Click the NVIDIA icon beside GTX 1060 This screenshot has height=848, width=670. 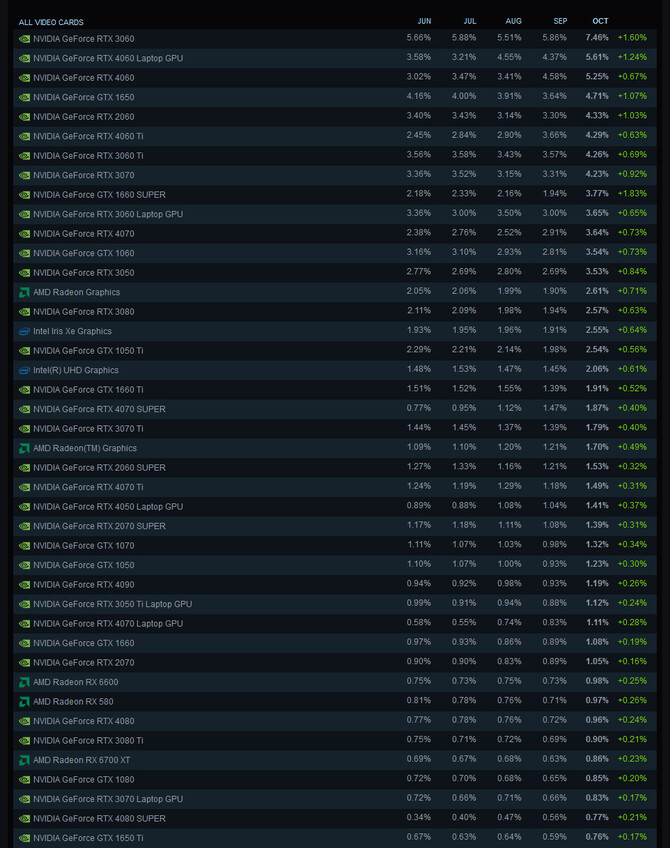[x=24, y=253]
